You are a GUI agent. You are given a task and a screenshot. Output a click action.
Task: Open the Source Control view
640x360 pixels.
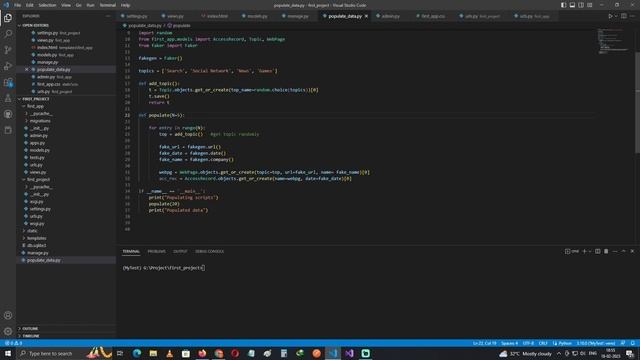click(8, 50)
